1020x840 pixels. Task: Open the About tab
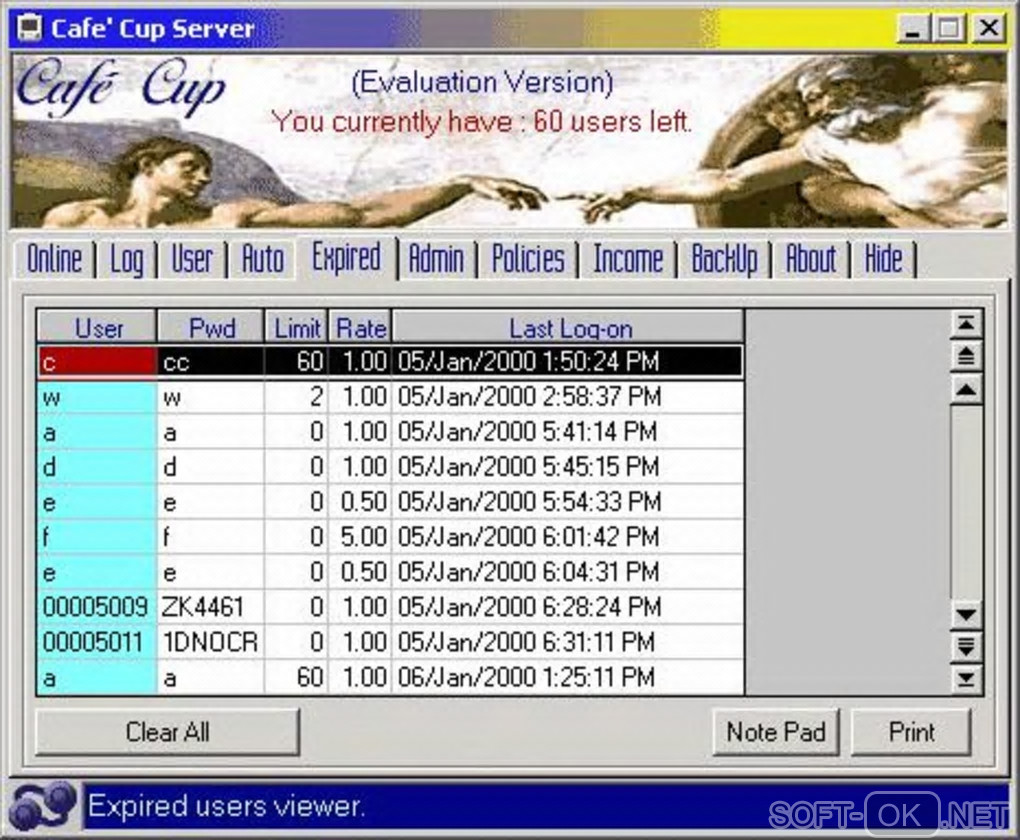pos(811,258)
